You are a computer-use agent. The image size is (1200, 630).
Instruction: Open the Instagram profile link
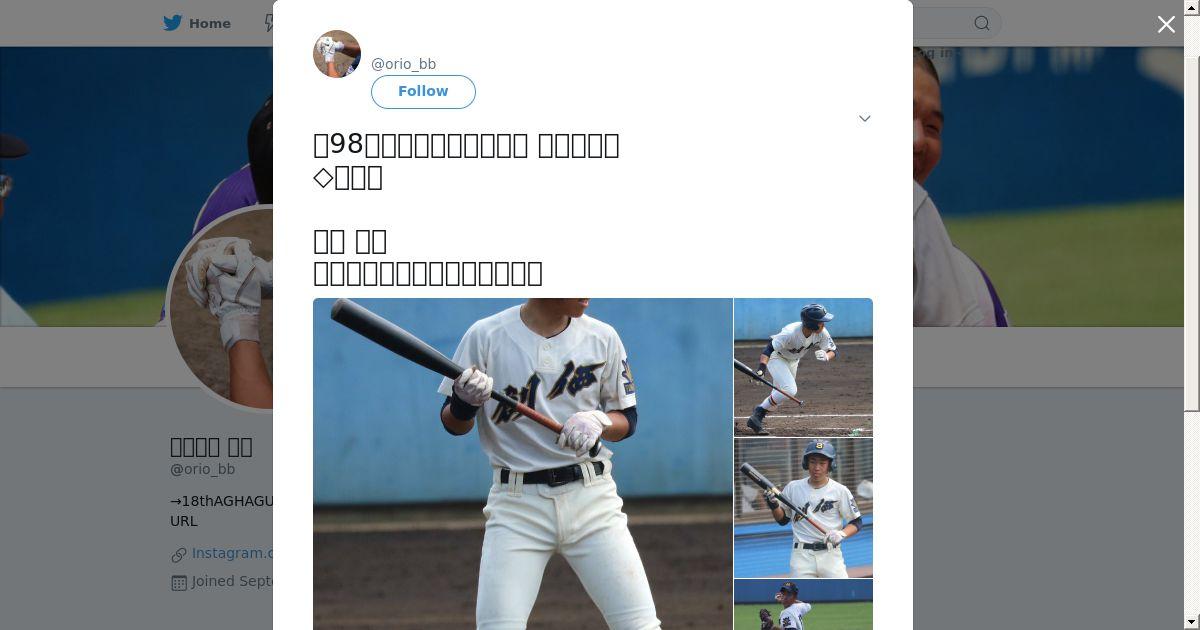(232, 553)
